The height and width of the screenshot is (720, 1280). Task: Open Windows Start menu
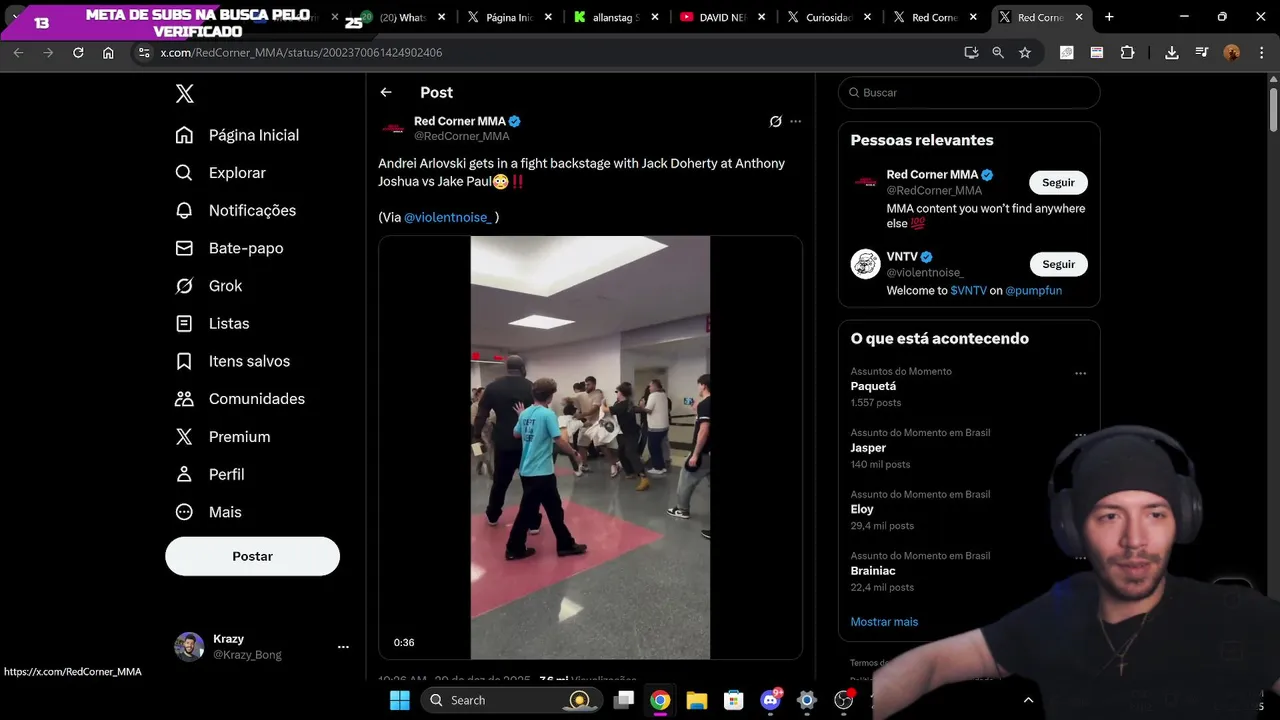coord(399,700)
